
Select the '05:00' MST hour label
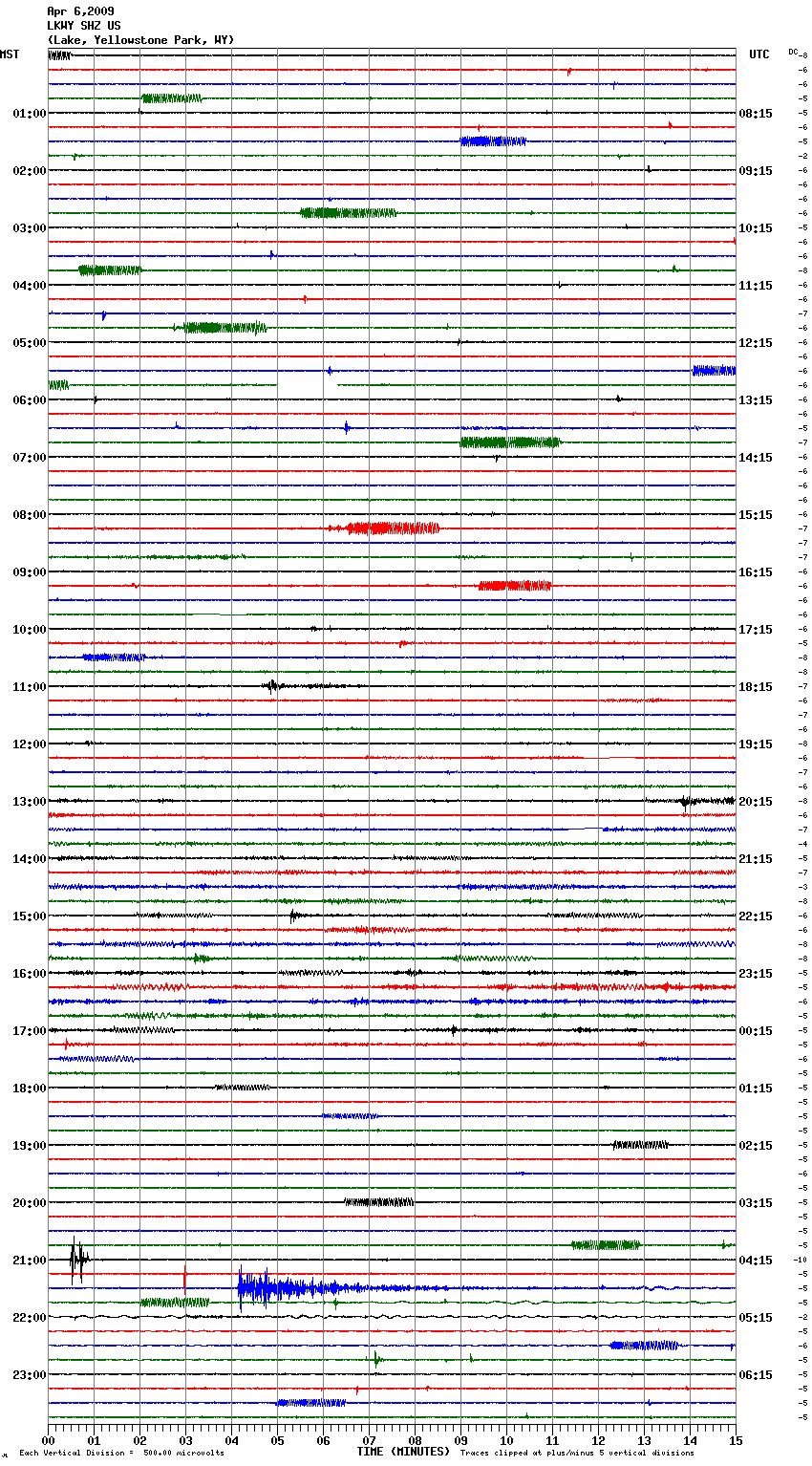tap(30, 343)
